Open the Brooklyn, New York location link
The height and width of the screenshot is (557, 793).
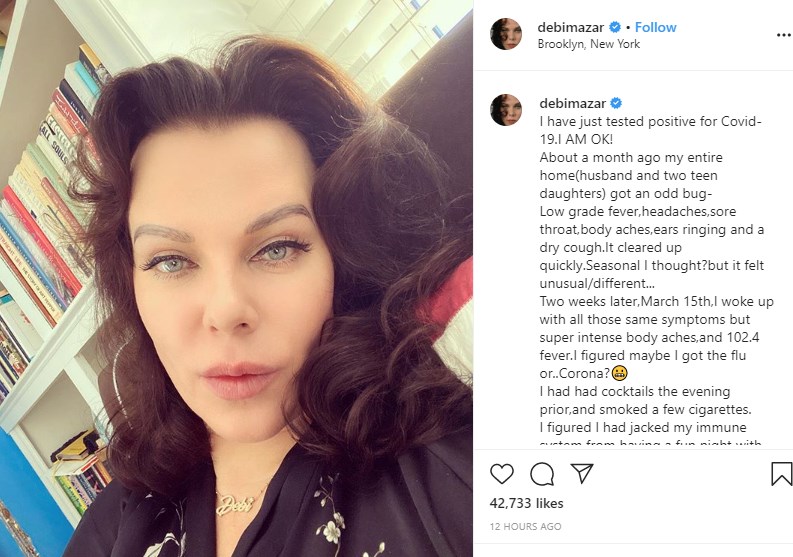[x=589, y=44]
